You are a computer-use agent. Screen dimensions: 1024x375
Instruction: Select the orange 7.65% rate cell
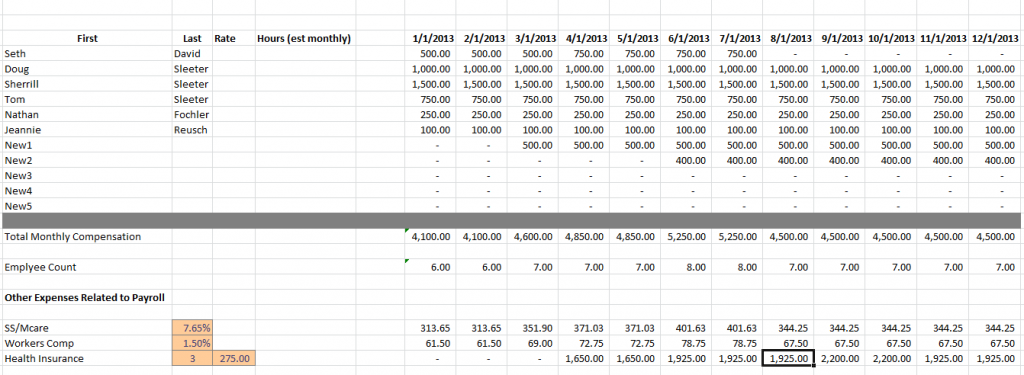pyautogui.click(x=192, y=327)
